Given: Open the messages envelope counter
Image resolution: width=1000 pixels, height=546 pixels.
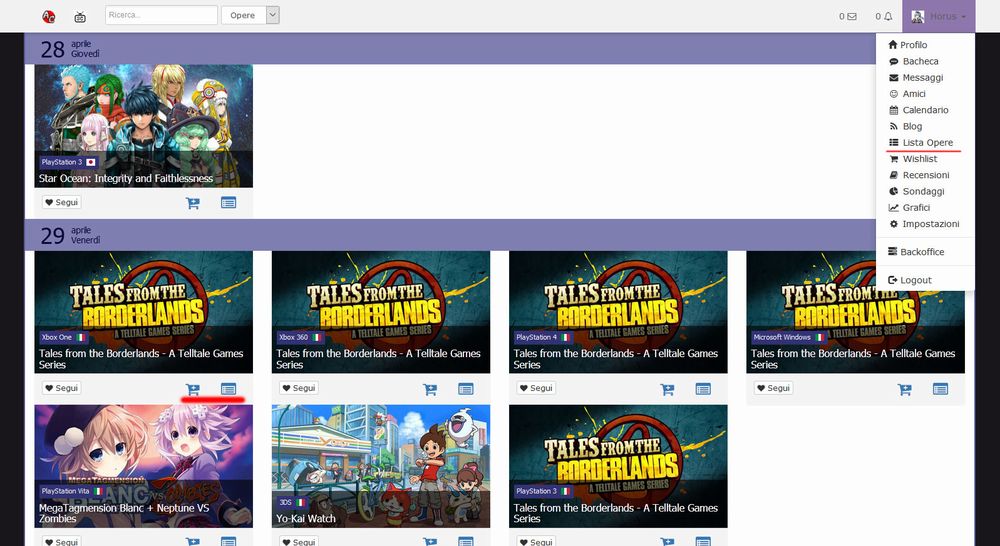Looking at the screenshot, I should 848,16.
